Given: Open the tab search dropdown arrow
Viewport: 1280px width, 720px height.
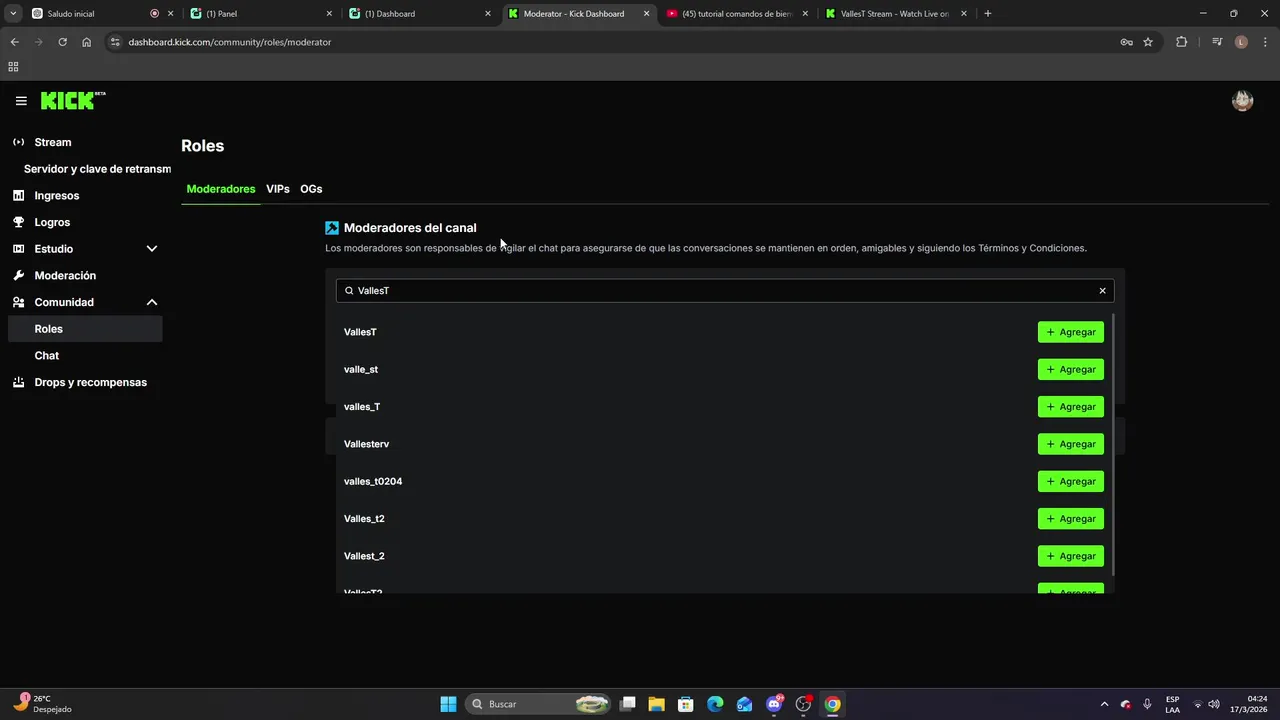Looking at the screenshot, I should (x=13, y=14).
